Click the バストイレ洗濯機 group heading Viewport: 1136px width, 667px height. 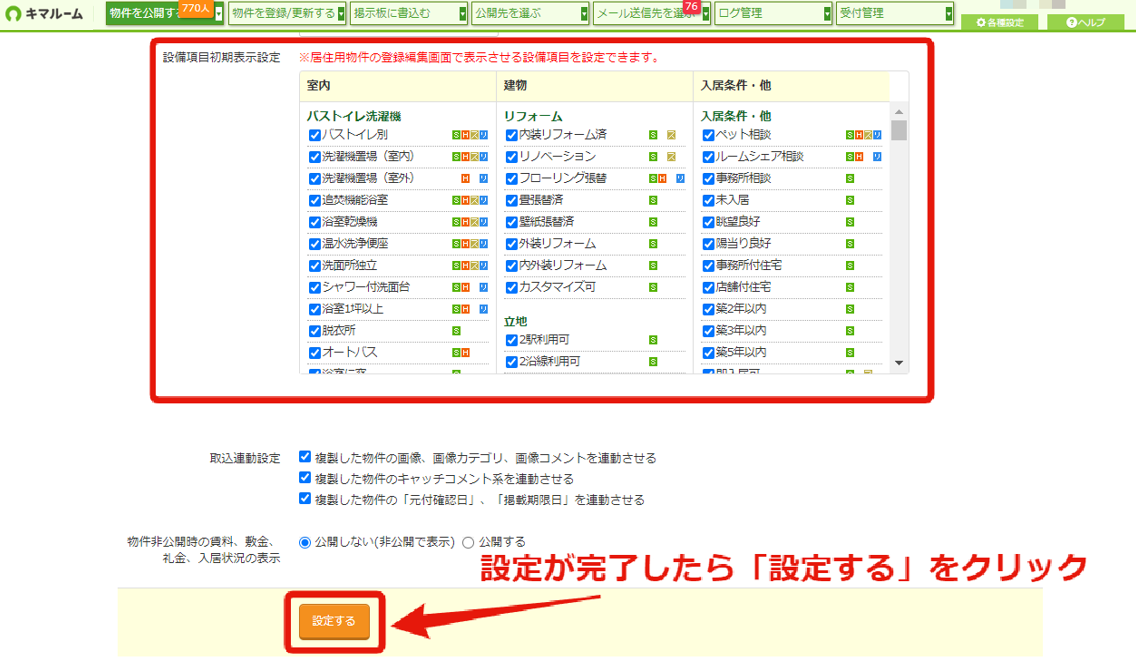tap(354, 116)
